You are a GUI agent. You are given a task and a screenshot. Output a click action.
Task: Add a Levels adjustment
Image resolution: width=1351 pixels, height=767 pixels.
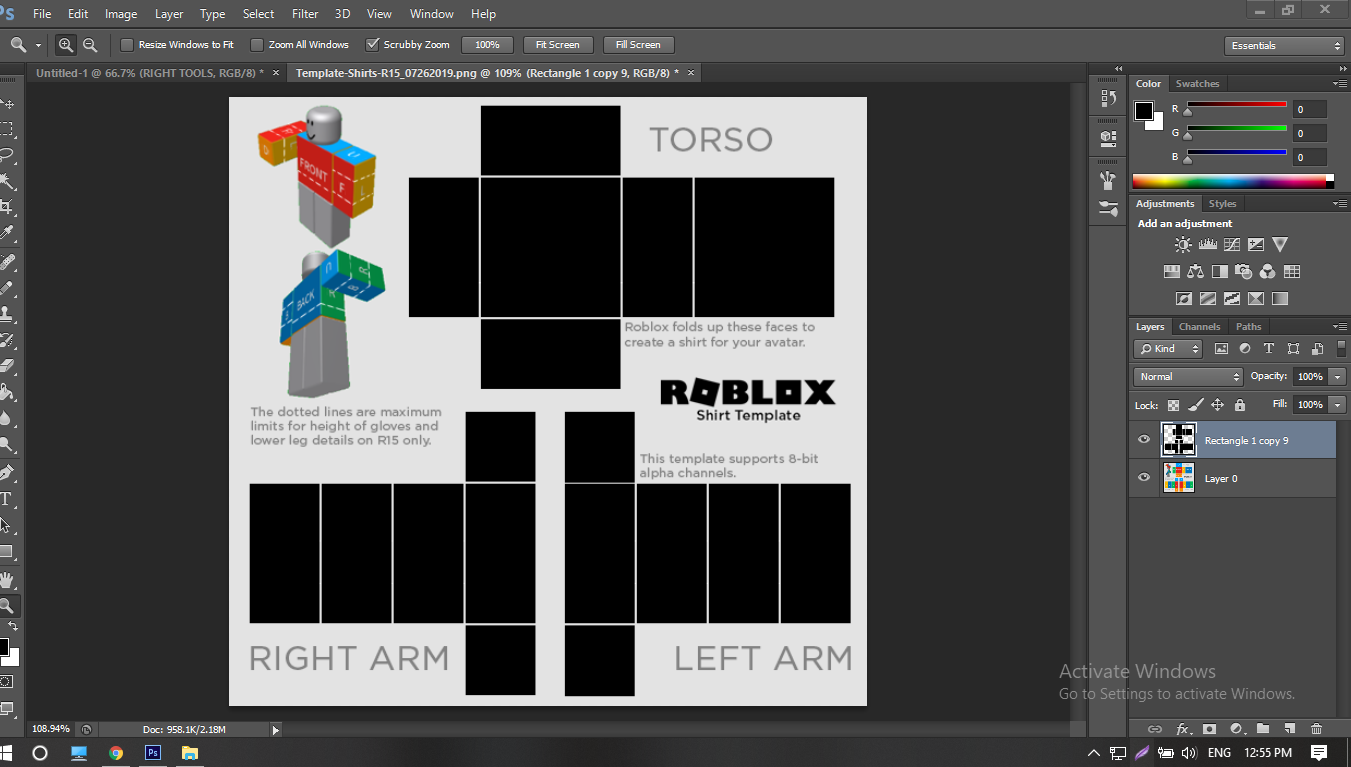pyautogui.click(x=1207, y=244)
